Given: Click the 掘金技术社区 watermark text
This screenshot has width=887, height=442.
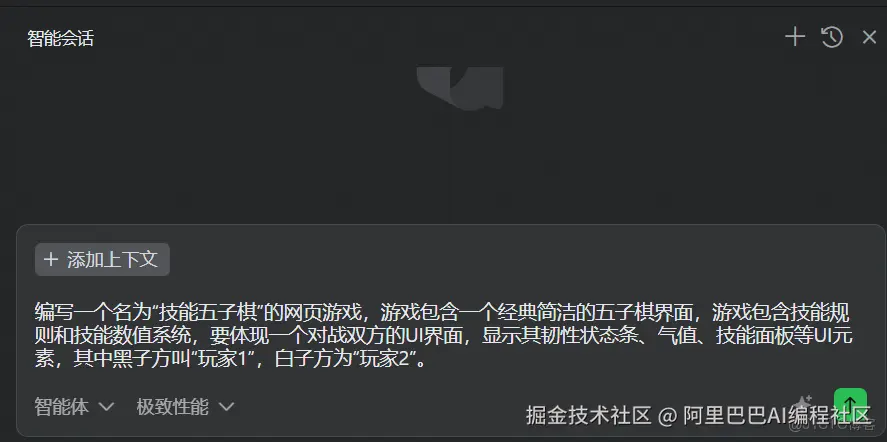Looking at the screenshot, I should pos(588,415).
